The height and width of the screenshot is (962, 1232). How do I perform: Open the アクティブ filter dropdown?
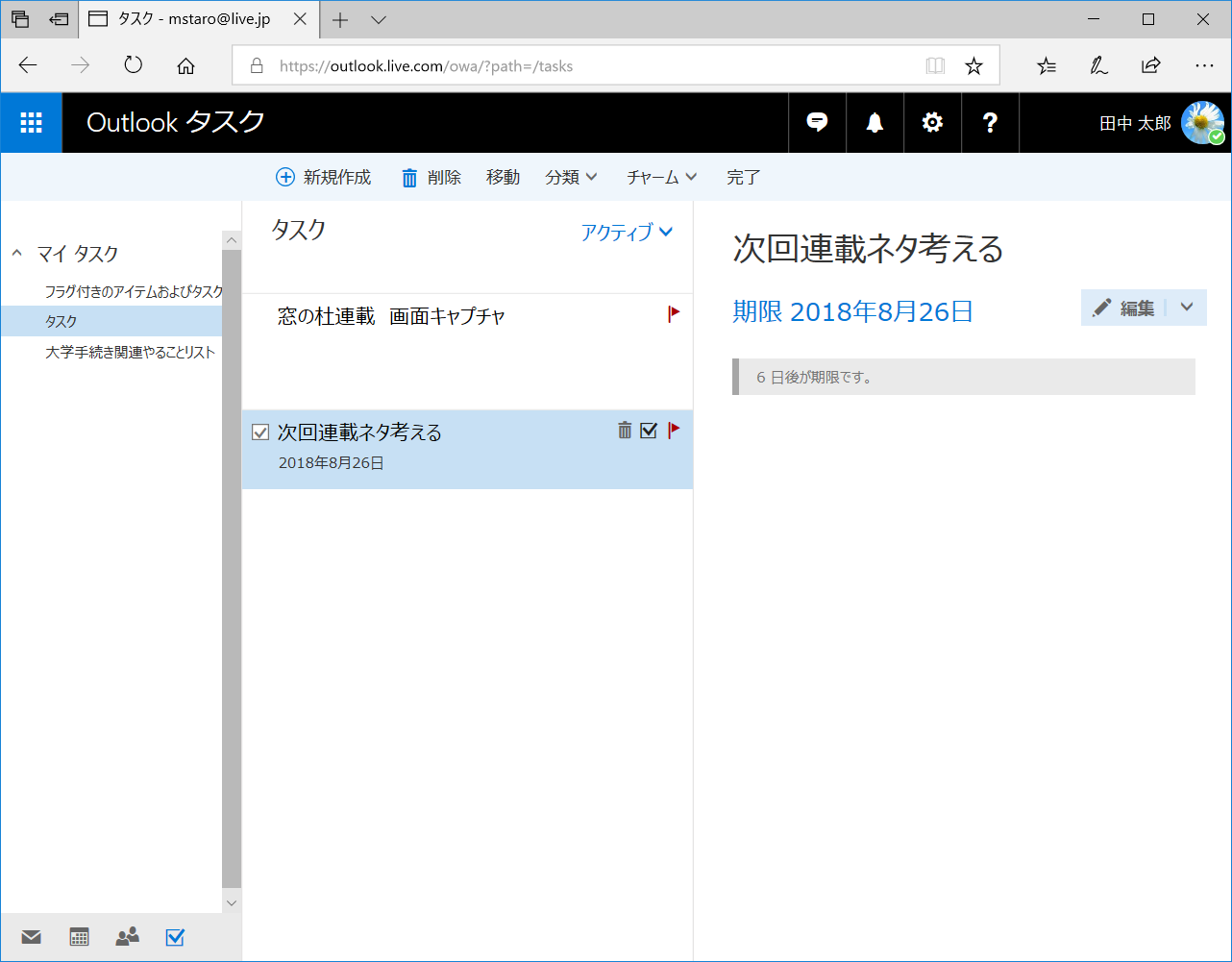pos(627,232)
